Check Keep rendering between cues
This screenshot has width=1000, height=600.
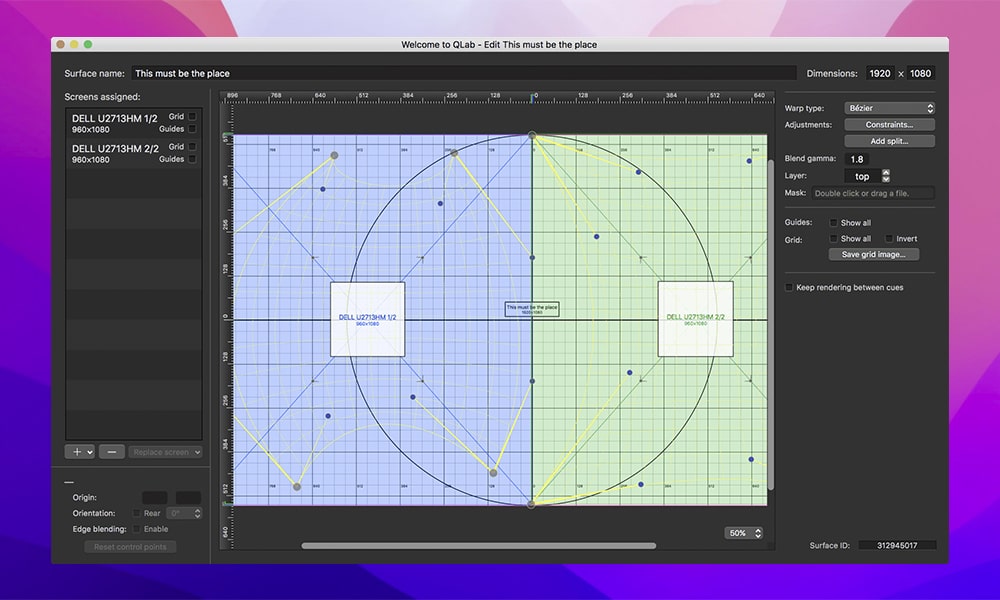[x=789, y=287]
